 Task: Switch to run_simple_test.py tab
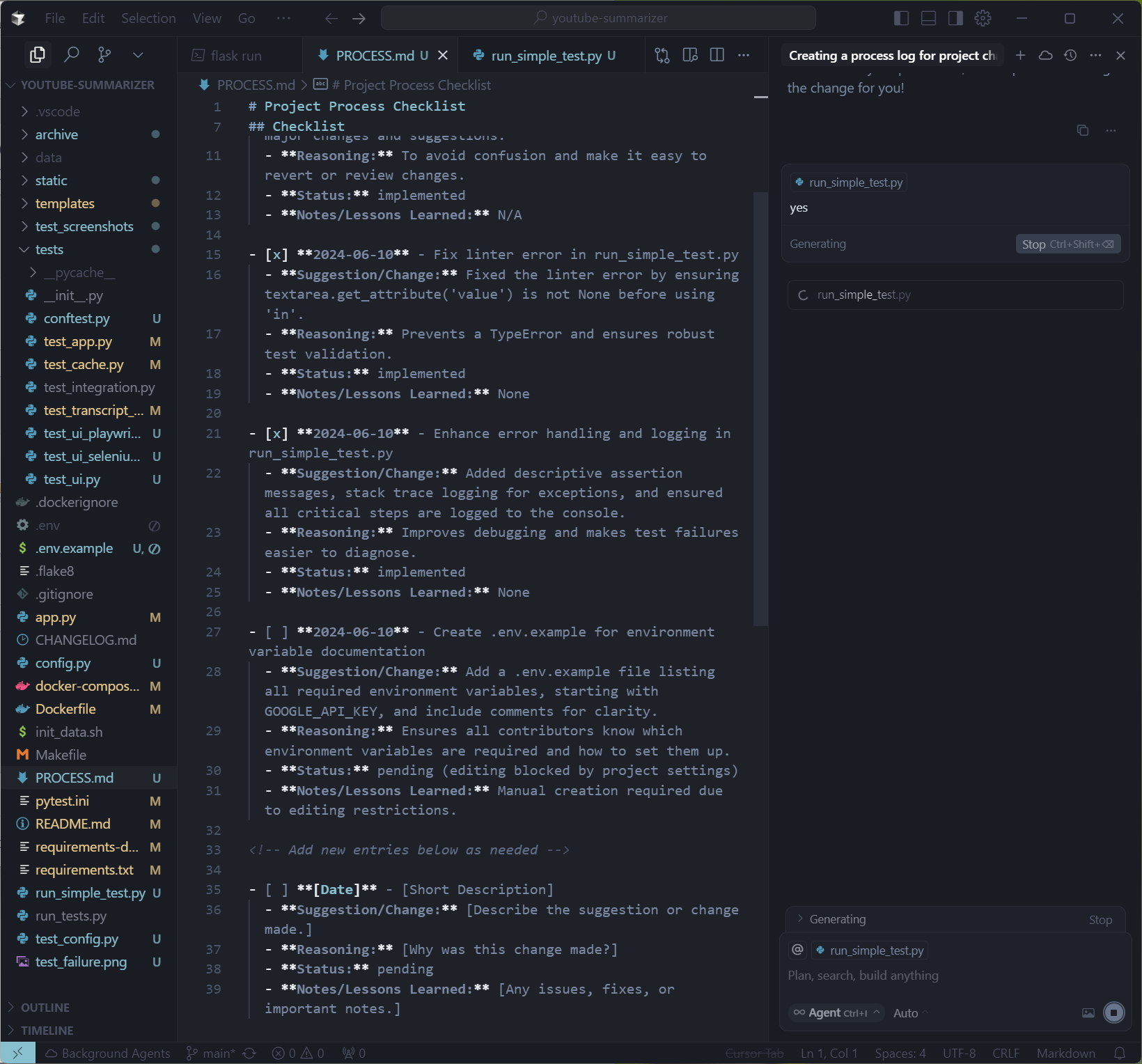tap(546, 56)
